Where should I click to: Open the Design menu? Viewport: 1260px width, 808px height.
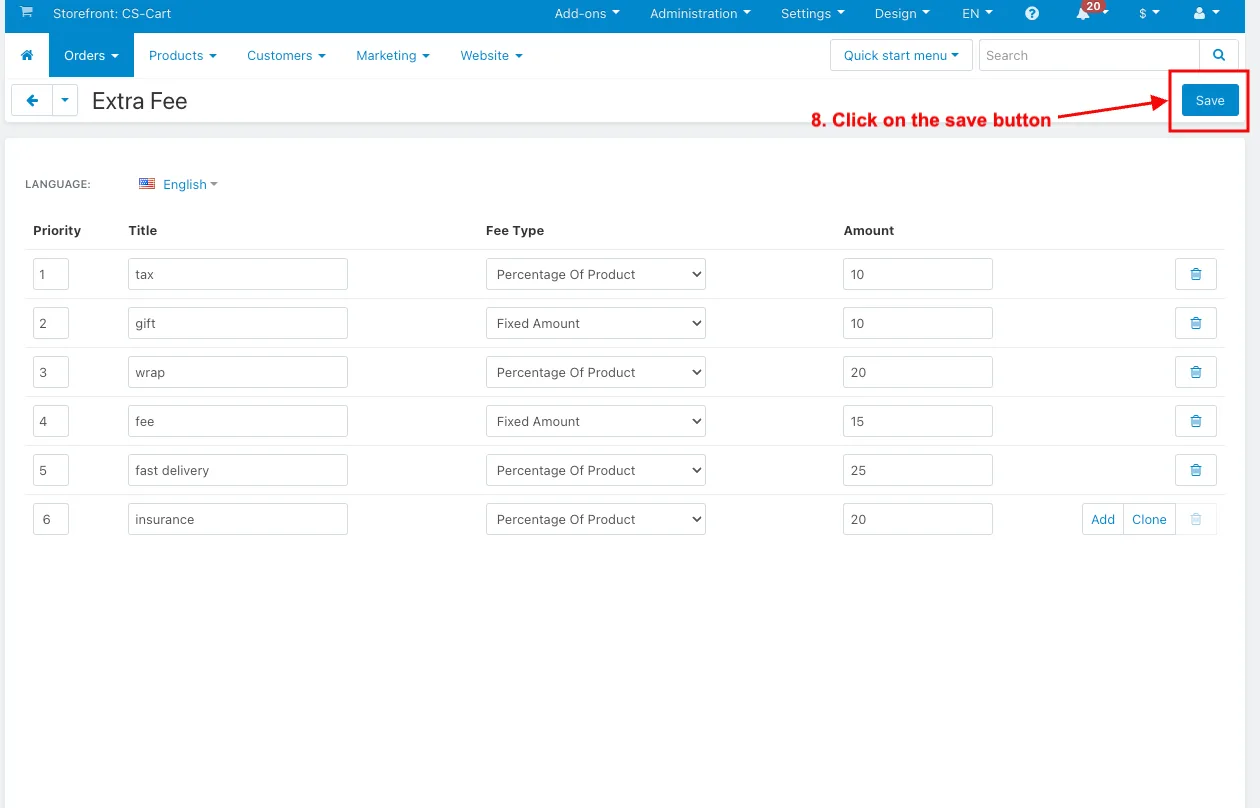coord(902,13)
